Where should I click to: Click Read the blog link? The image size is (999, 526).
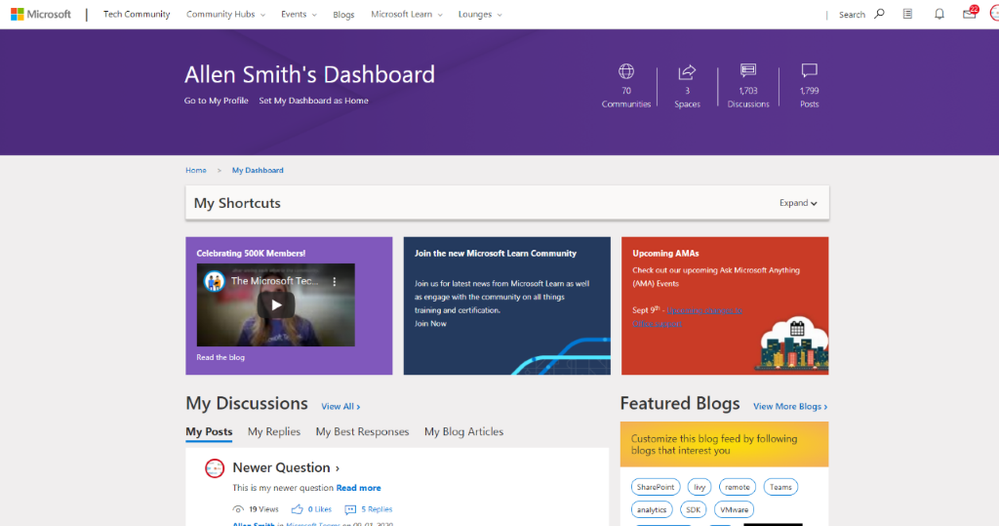click(220, 357)
